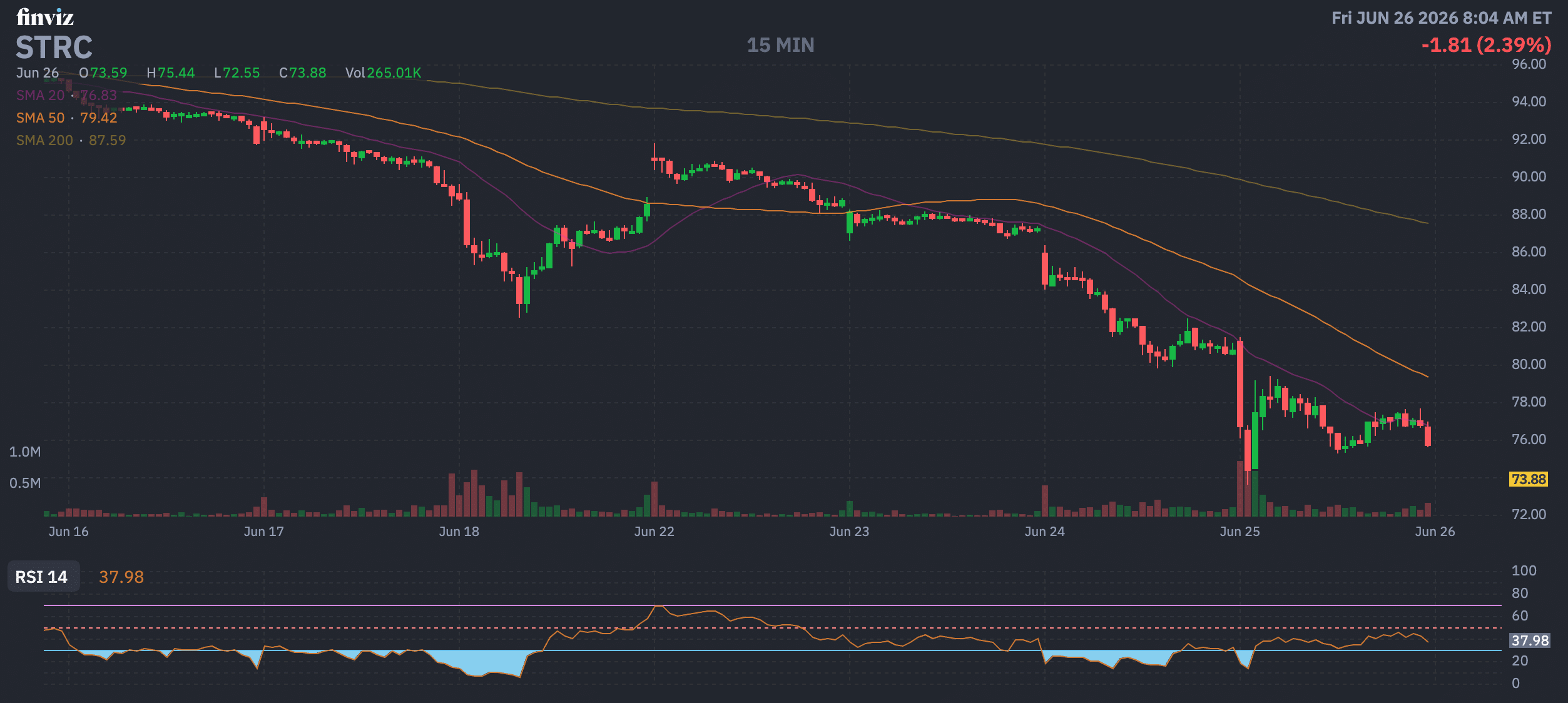Click the Vol 265.01K readout
This screenshot has width=1568, height=703.
pyautogui.click(x=383, y=73)
